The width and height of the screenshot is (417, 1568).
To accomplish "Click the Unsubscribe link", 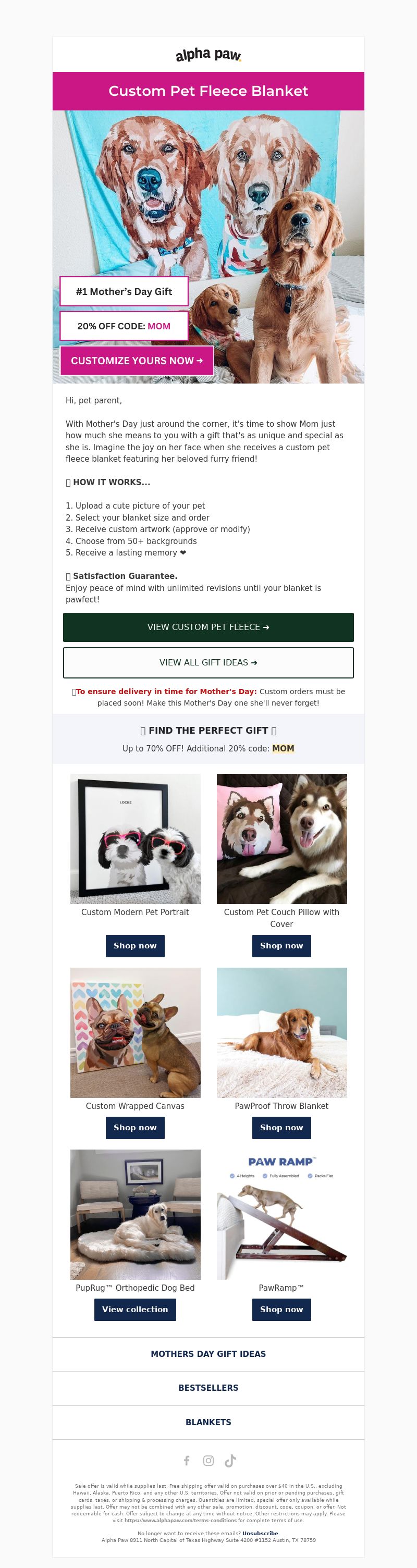I will pyautogui.click(x=260, y=1533).
